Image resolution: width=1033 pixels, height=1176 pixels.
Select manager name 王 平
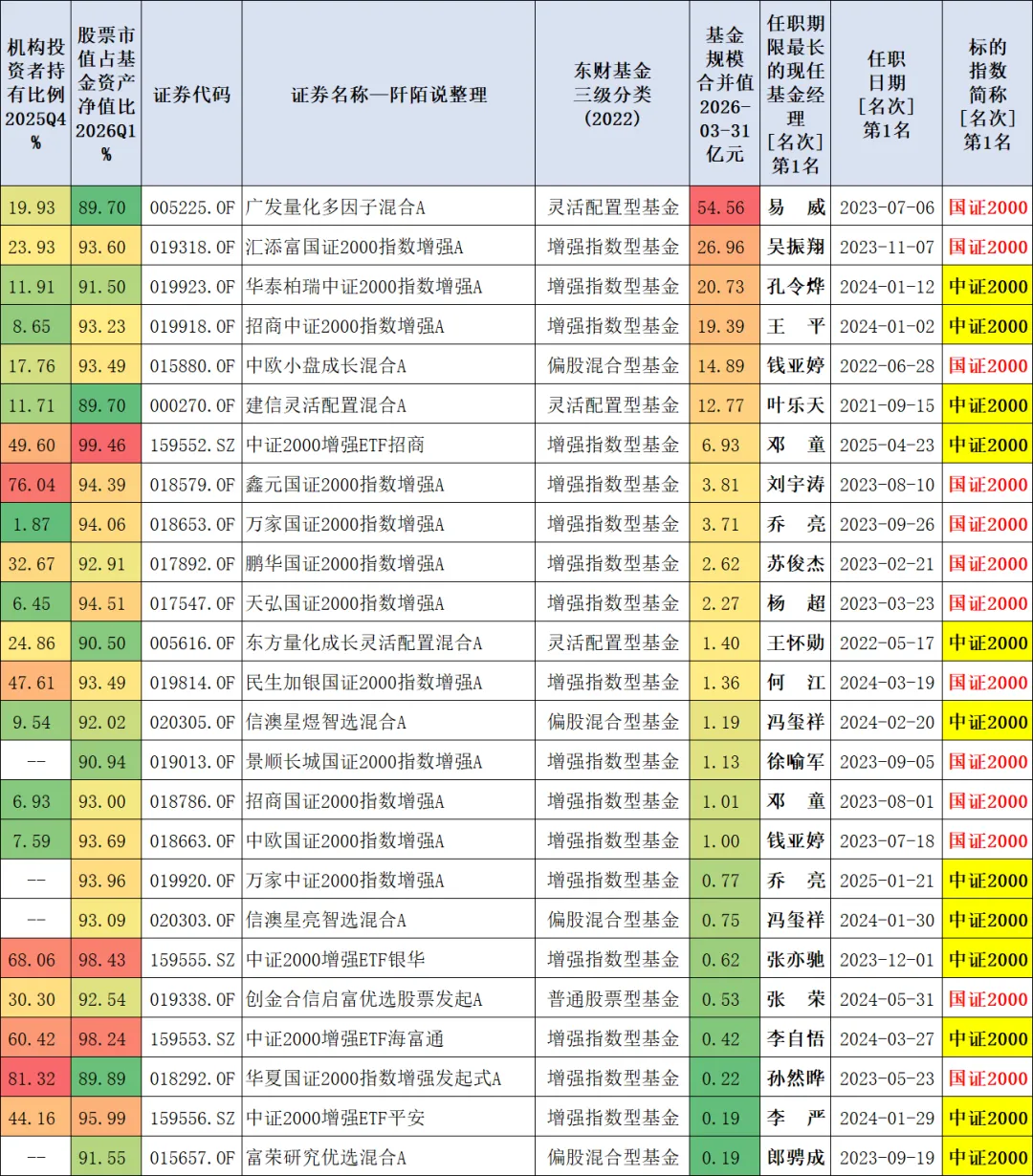796,326
